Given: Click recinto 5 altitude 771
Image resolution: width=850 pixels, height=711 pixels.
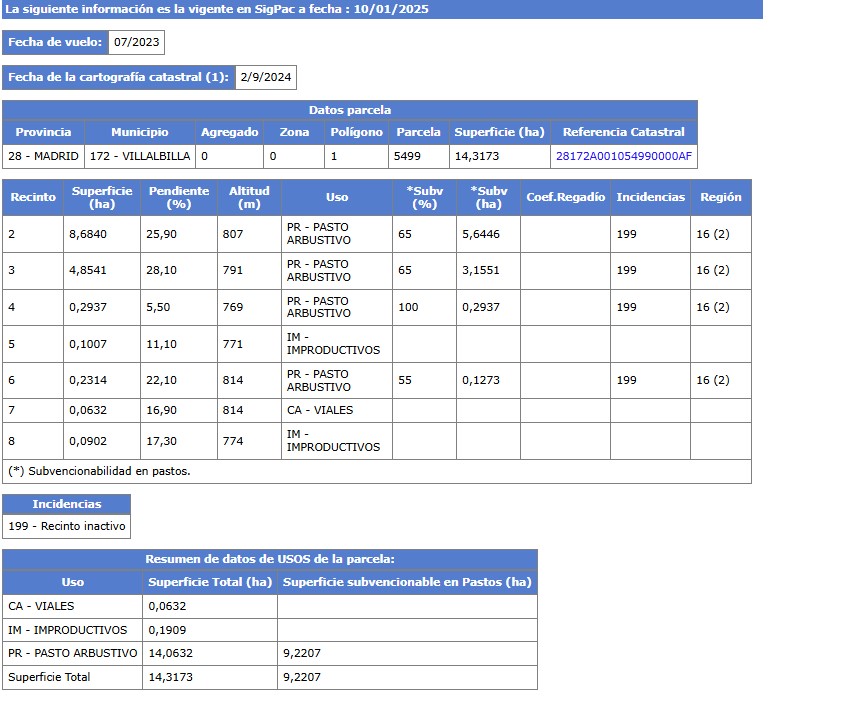Looking at the screenshot, I should 233,344.
